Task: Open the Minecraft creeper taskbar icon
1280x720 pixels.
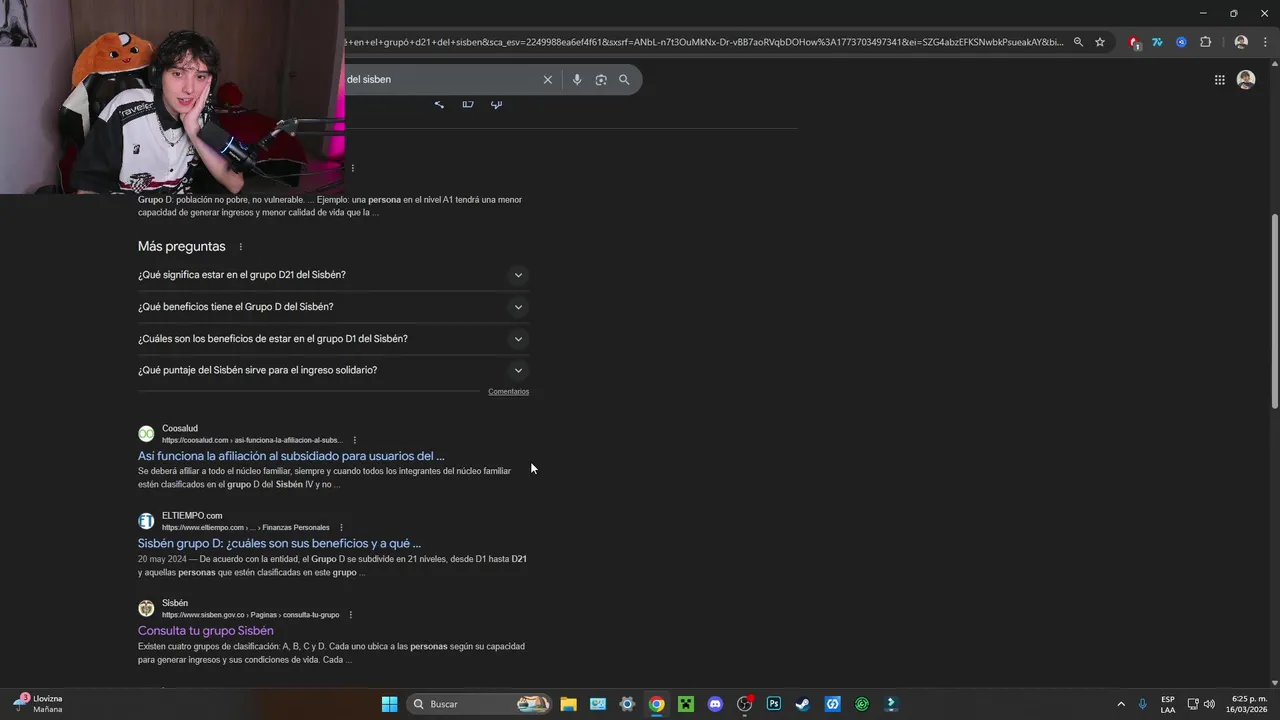Action: coord(685,704)
